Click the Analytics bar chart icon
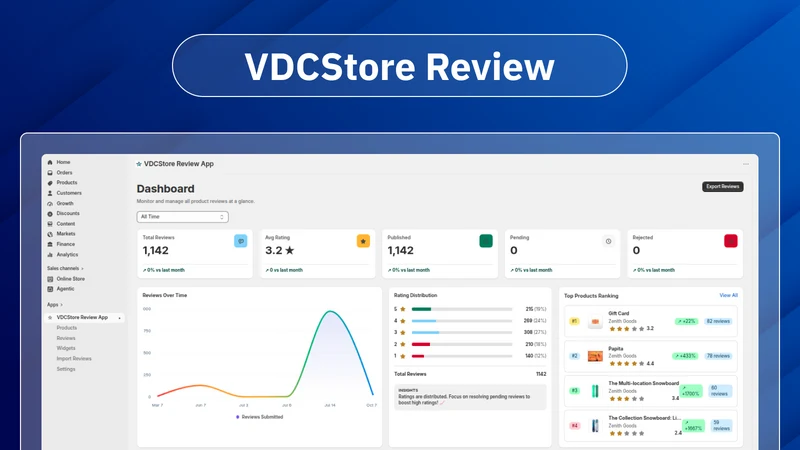The width and height of the screenshot is (800, 450). pyautogui.click(x=50, y=255)
